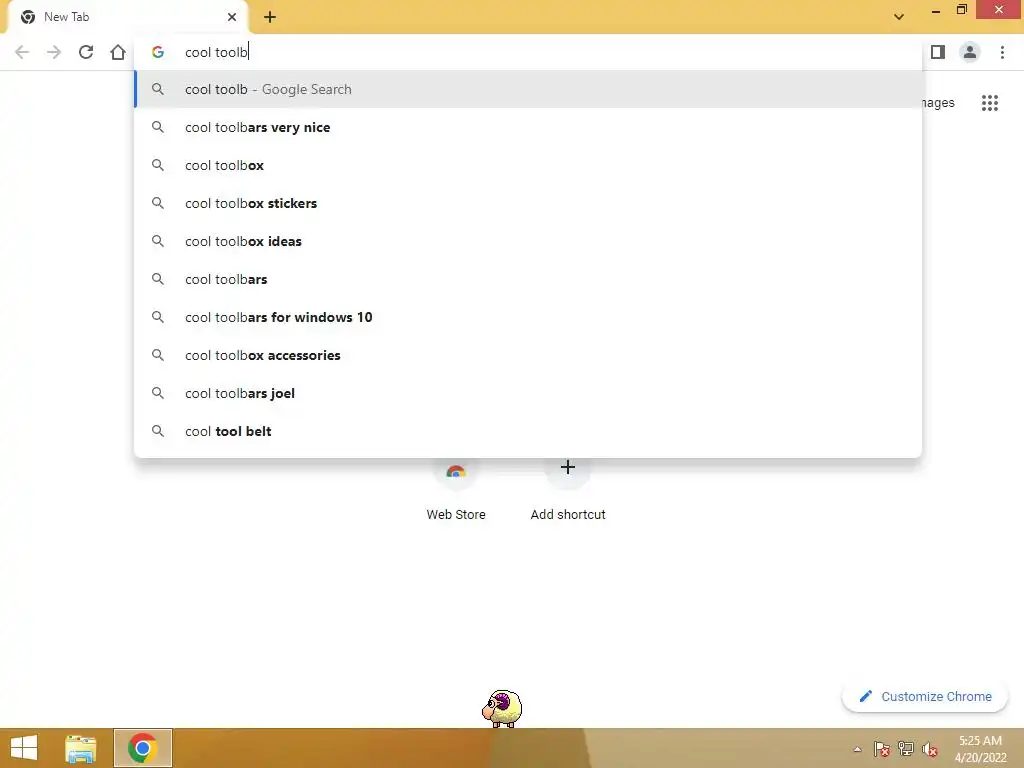Open the side panel icon
The image size is (1024, 768).
938,52
